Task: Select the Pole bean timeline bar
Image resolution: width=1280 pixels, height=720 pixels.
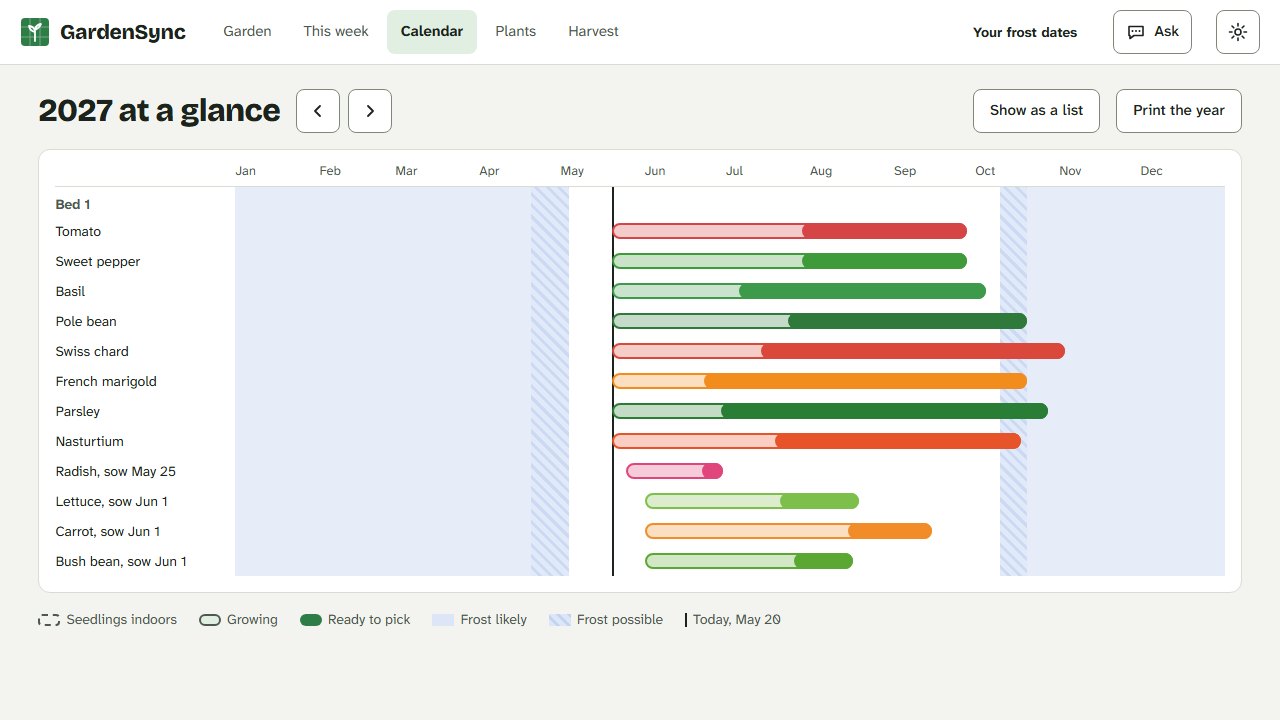Action: (x=820, y=321)
